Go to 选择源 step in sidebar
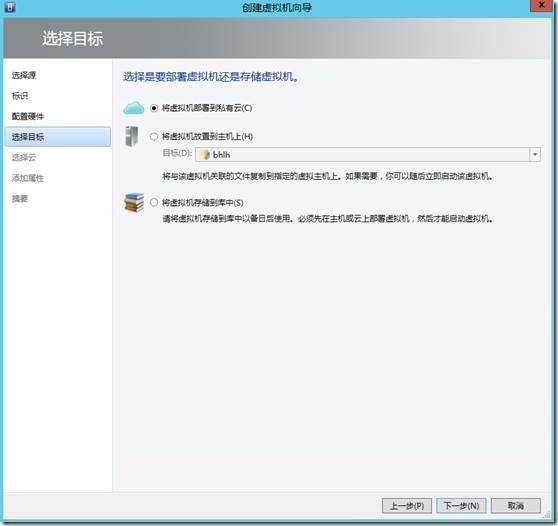Image resolution: width=558 pixels, height=526 pixels. click(x=24, y=75)
